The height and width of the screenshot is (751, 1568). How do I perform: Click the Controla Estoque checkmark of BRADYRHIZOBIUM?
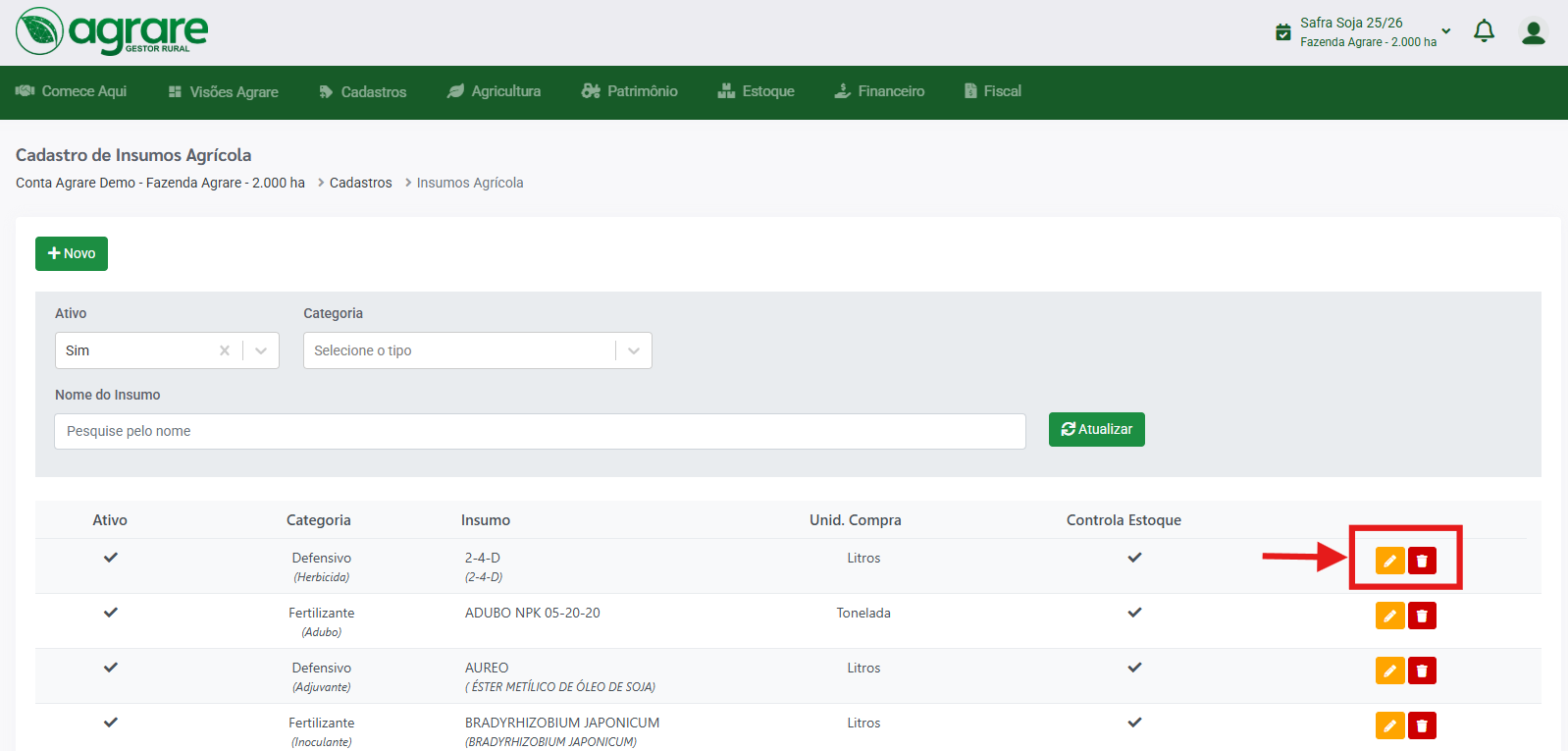coord(1134,722)
